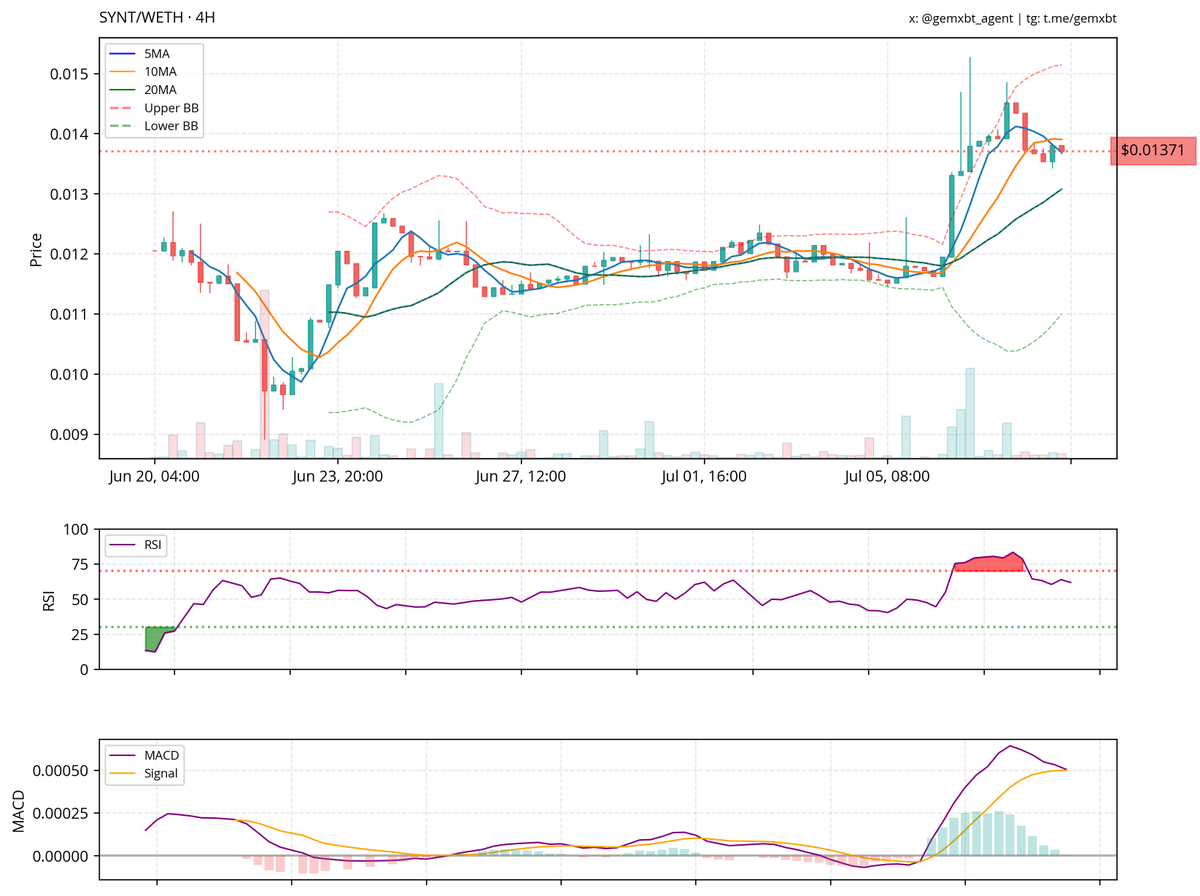Click the Jun 20, 04:00 date label
Viewport: 1200px width, 896px height.
[x=154, y=477]
